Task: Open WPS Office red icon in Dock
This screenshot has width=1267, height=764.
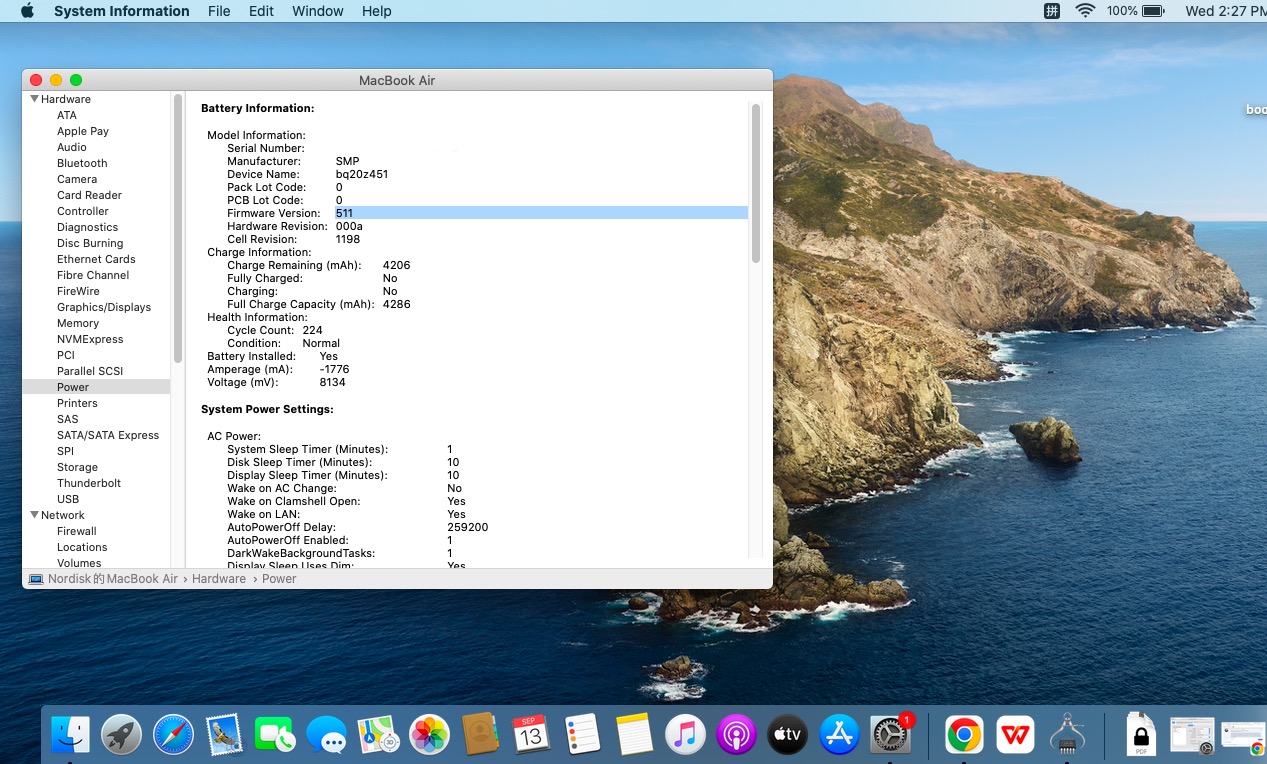Action: click(x=1016, y=735)
